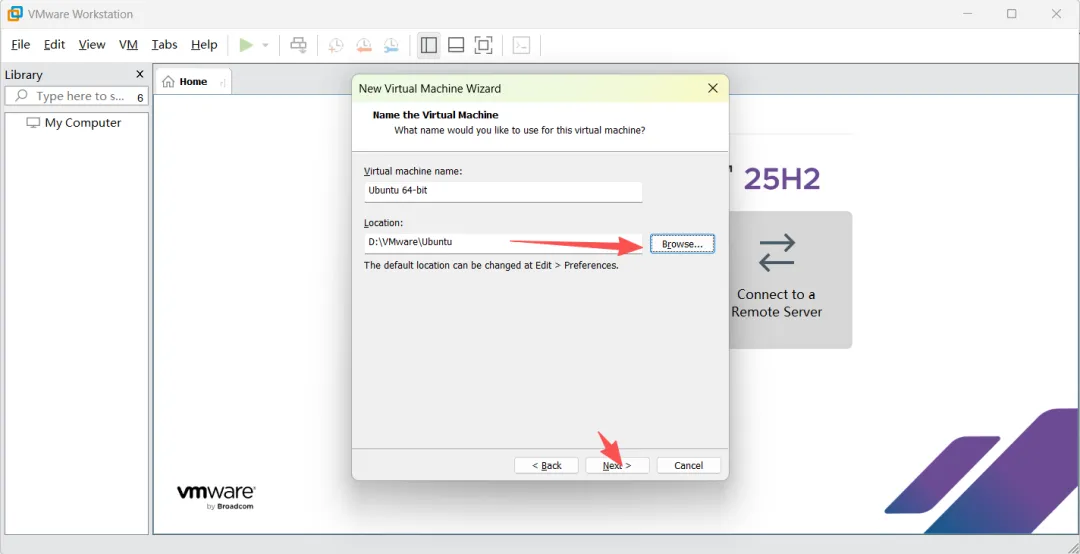Image resolution: width=1080 pixels, height=554 pixels.
Task: Close the Library panel
Action: [140, 74]
